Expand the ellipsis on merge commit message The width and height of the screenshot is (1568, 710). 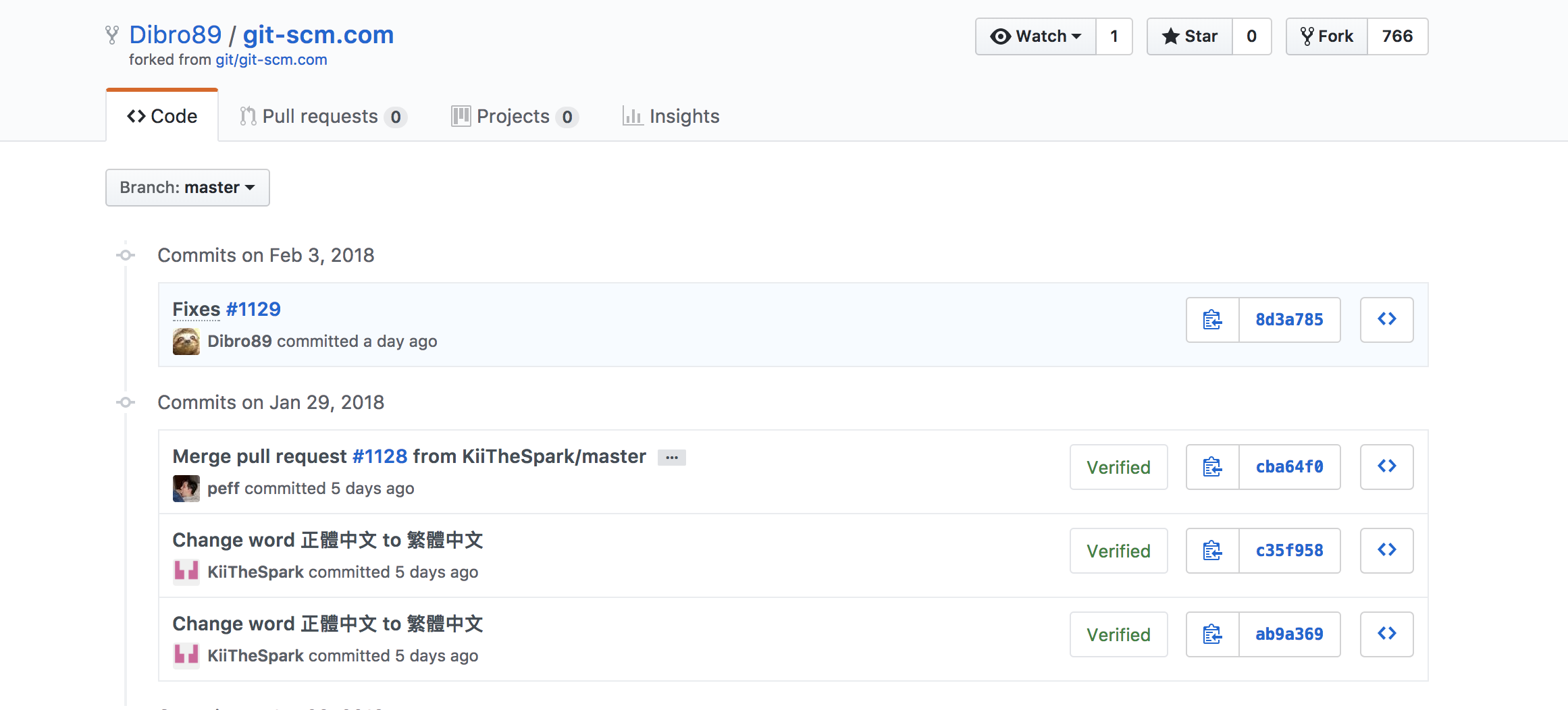pyautogui.click(x=672, y=458)
